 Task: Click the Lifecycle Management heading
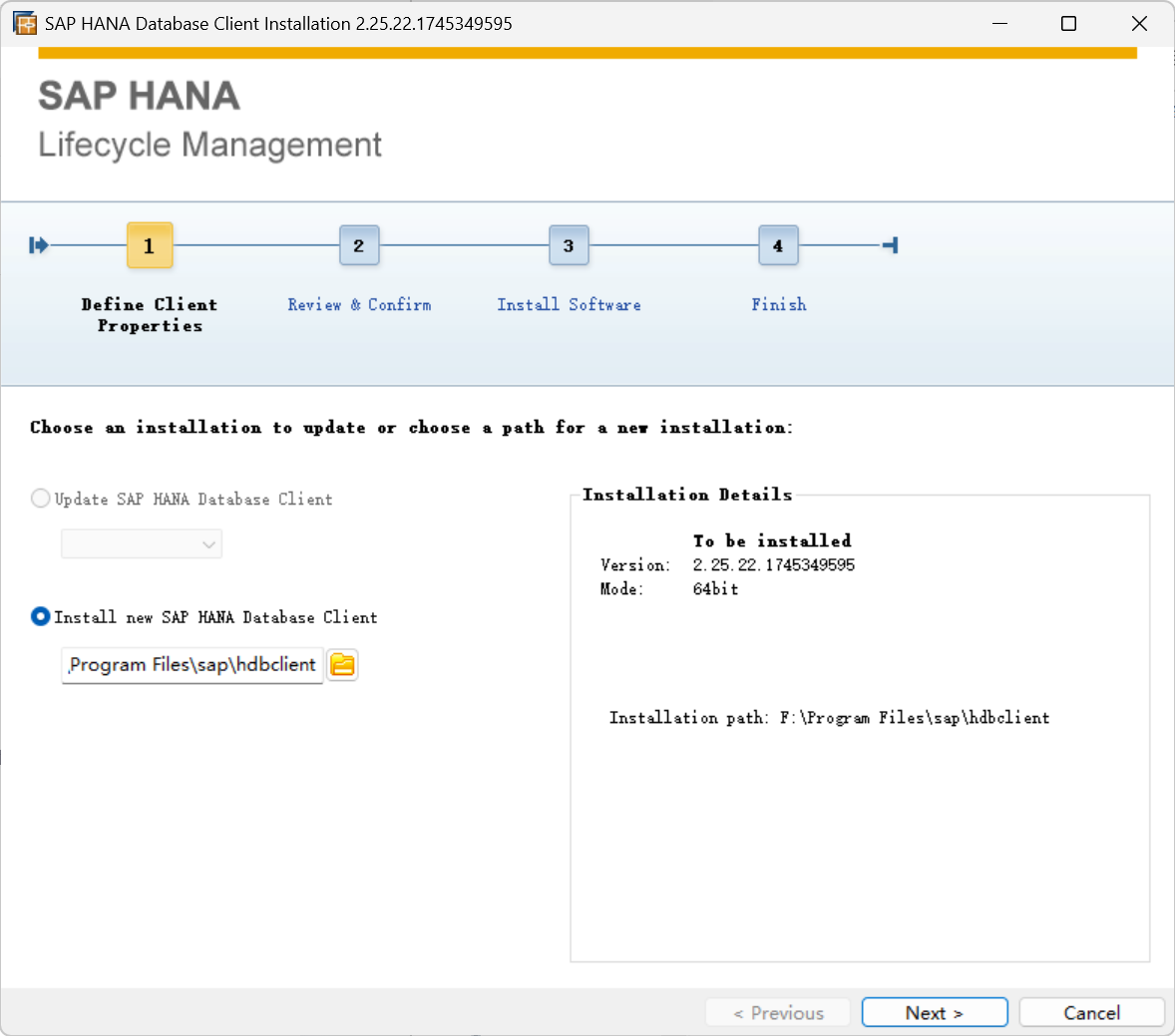click(x=209, y=145)
